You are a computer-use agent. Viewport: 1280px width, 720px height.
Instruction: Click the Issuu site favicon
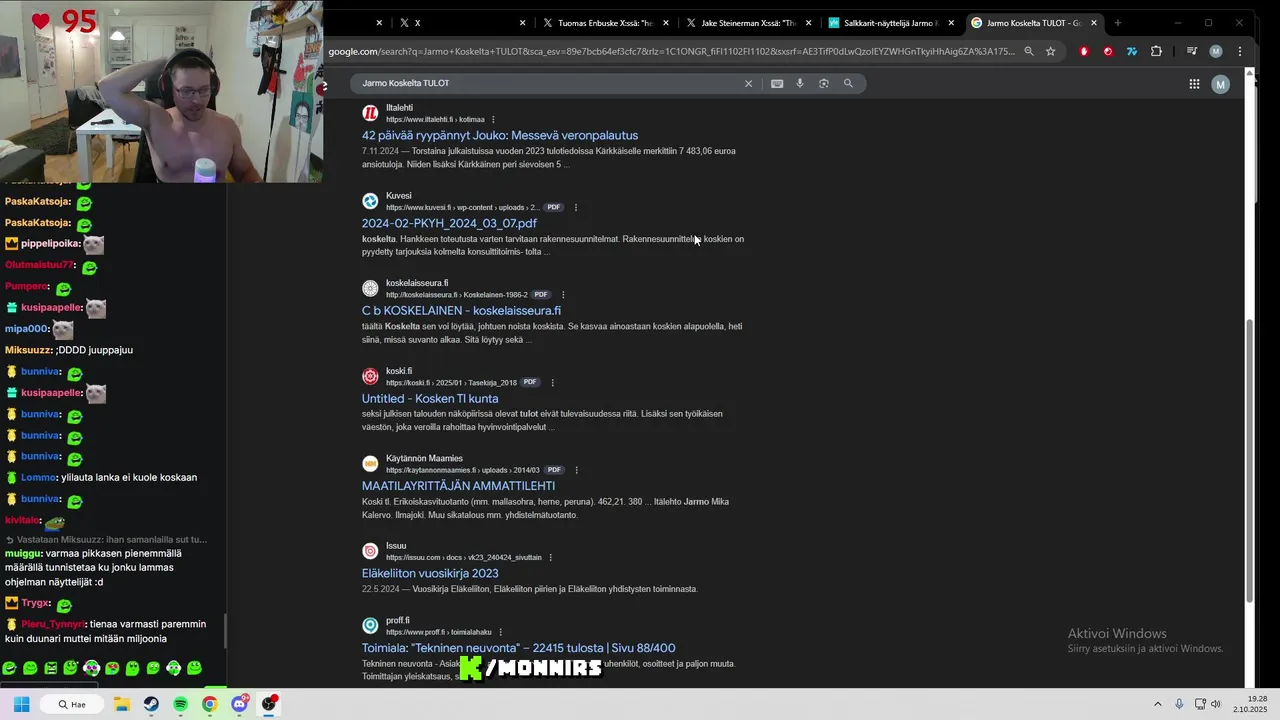[370, 551]
